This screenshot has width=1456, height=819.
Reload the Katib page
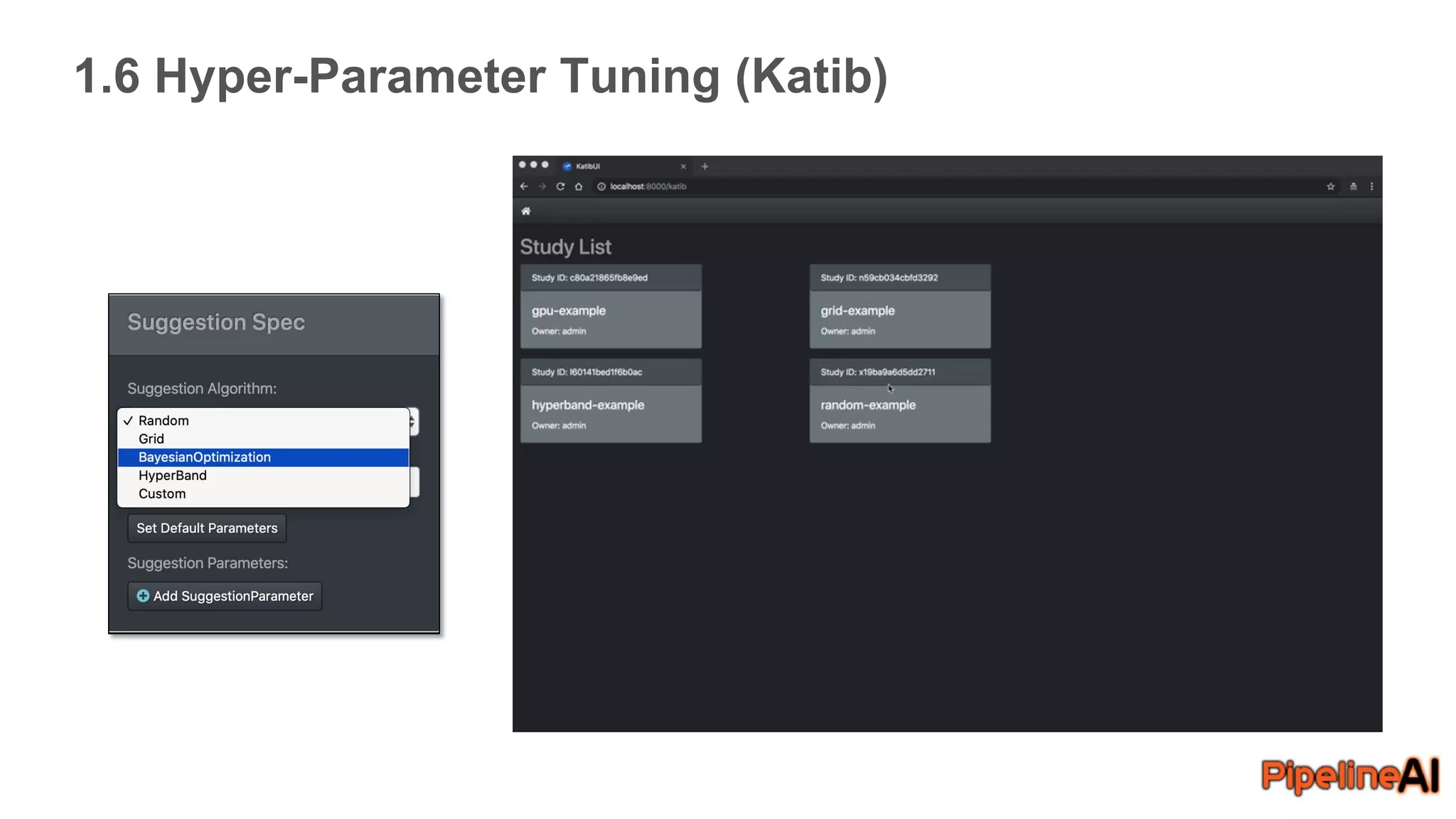pos(560,186)
